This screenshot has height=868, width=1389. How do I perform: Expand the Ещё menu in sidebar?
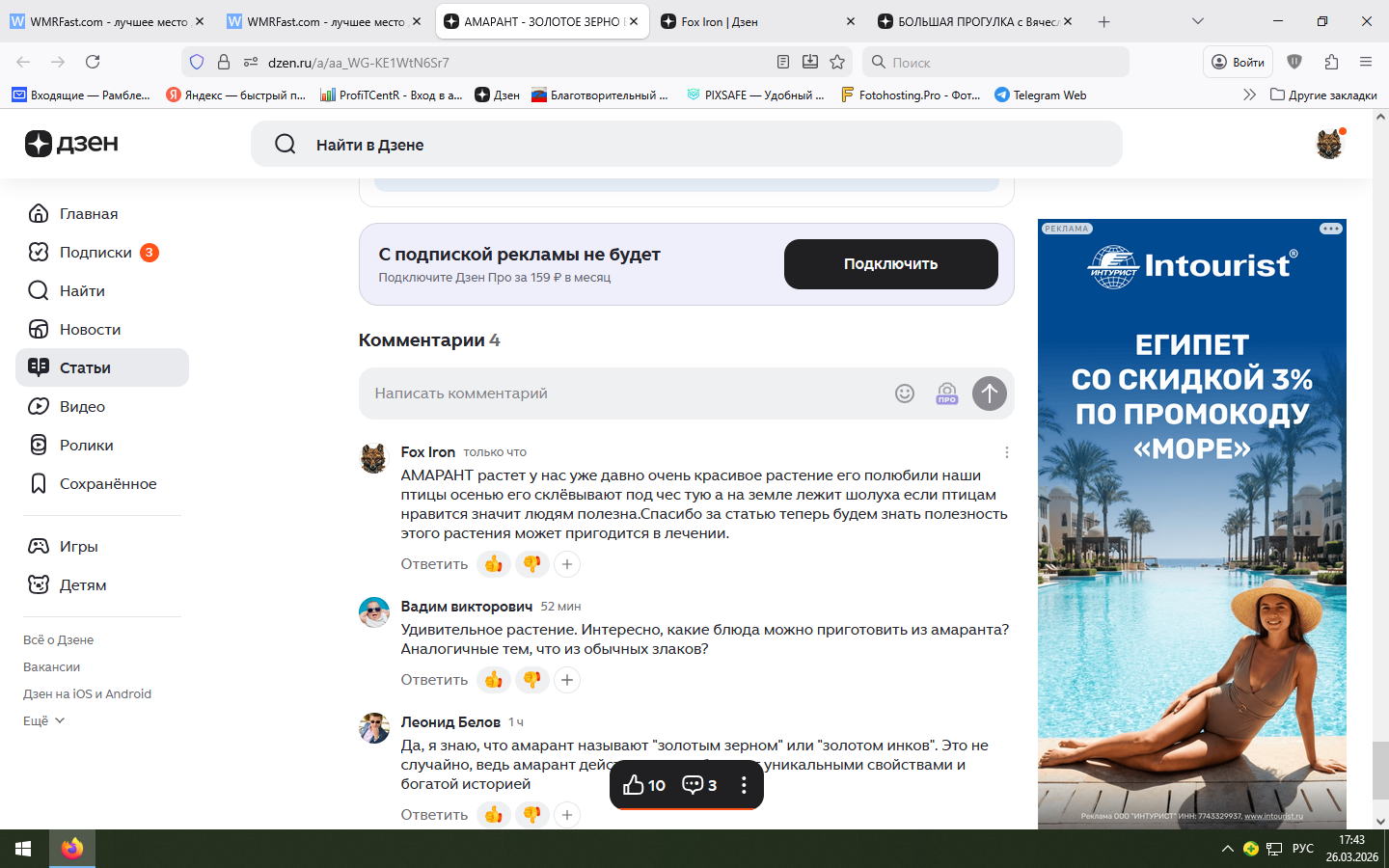[x=43, y=720]
